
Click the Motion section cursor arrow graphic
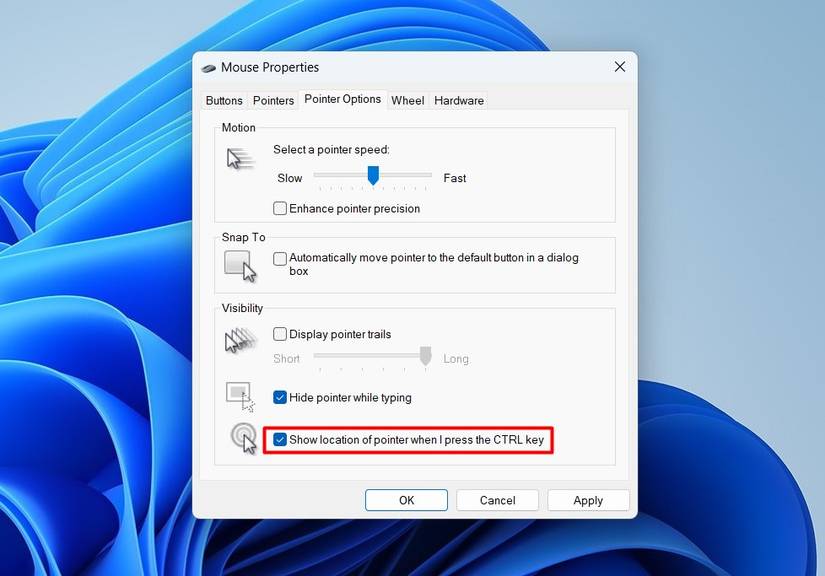(239, 158)
